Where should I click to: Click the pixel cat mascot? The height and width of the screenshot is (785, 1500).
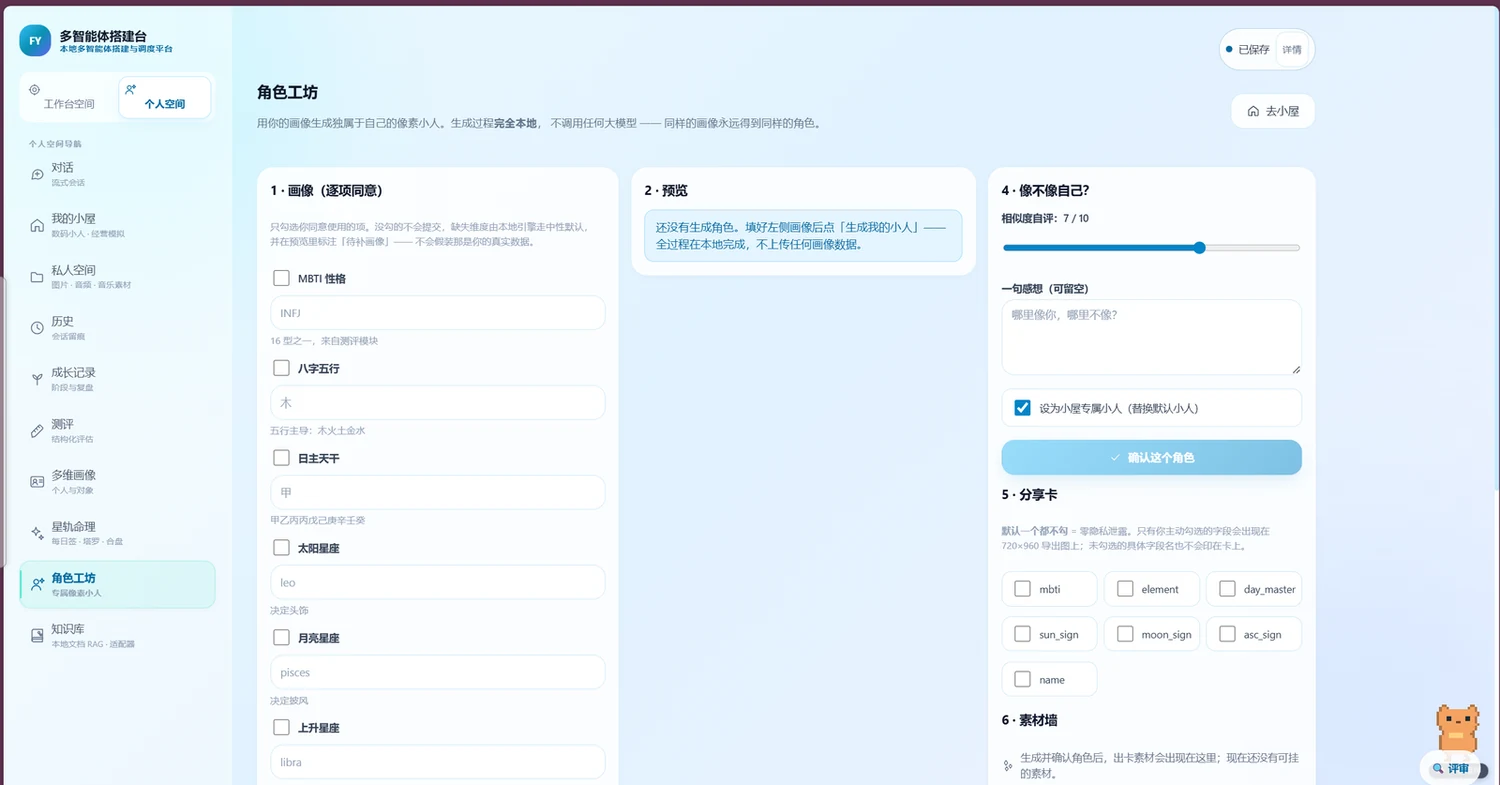click(1457, 728)
